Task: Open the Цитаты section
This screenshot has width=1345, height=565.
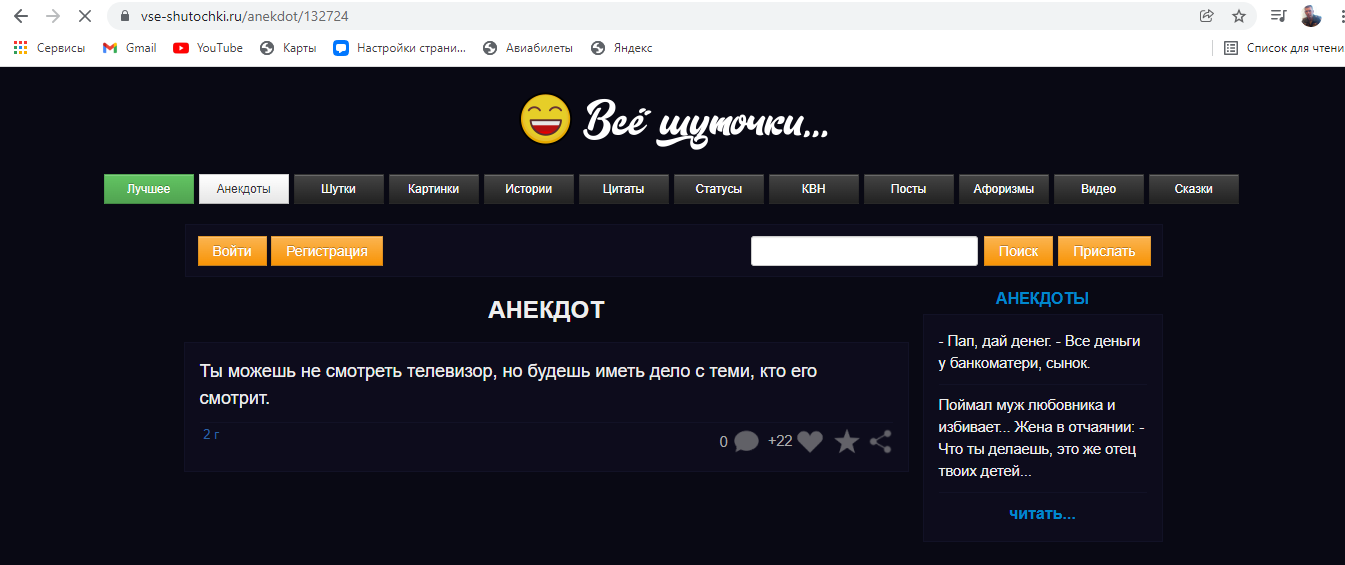Action: (x=623, y=189)
